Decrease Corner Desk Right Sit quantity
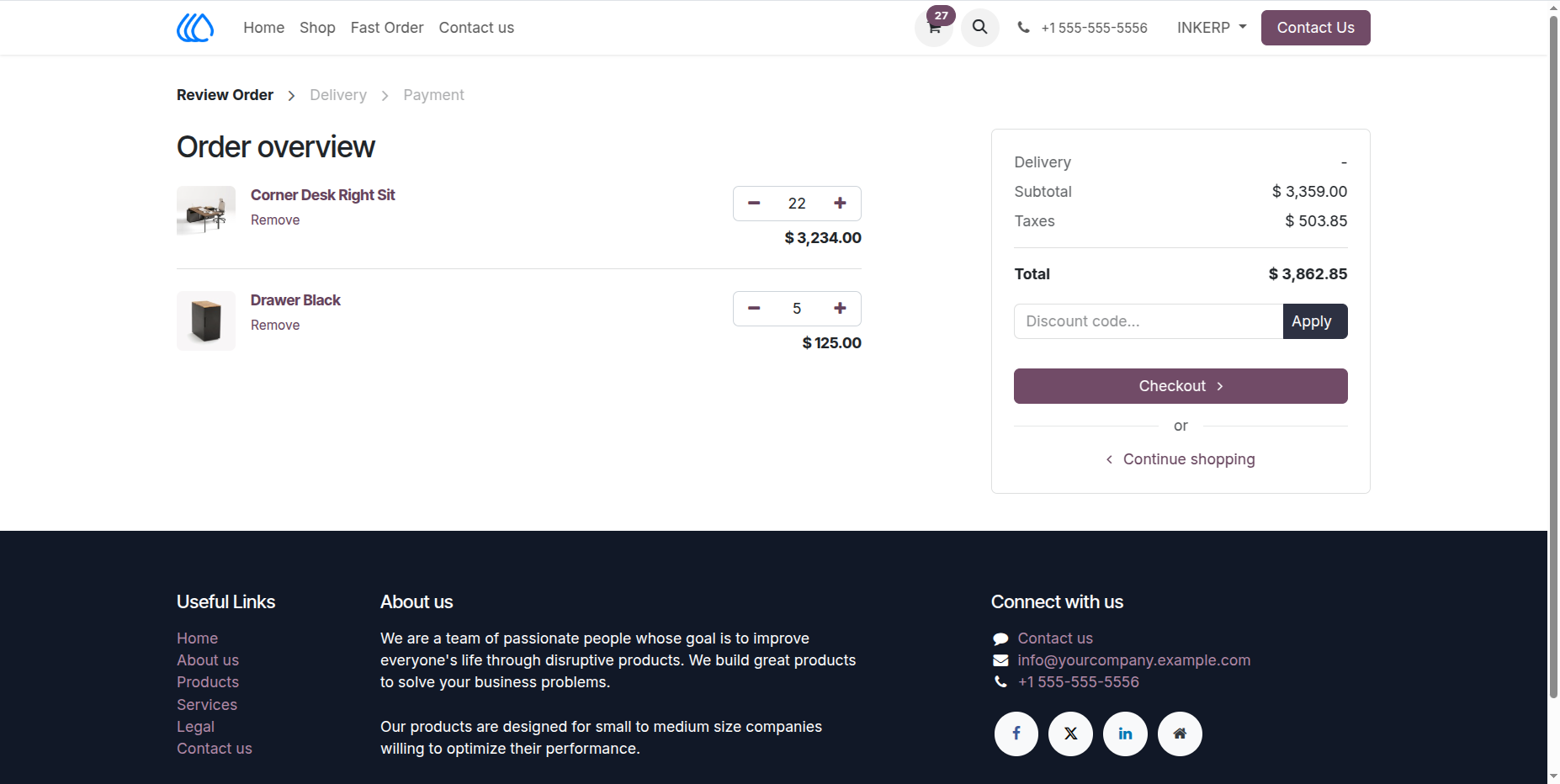The image size is (1560, 784). (x=754, y=204)
